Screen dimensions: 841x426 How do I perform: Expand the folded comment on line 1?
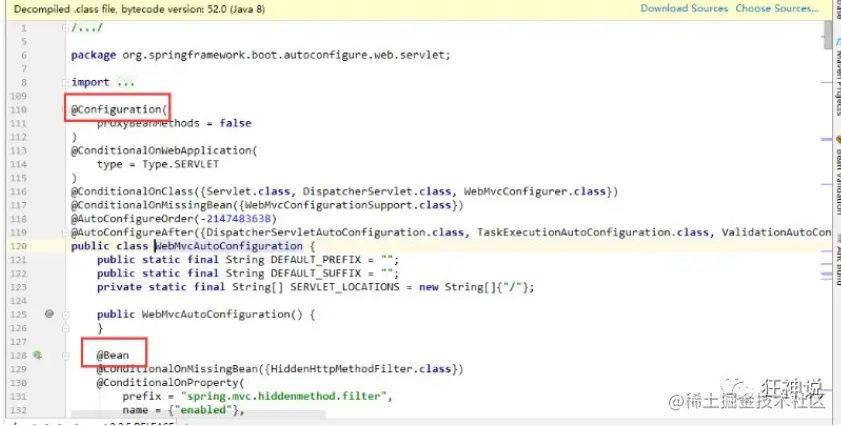[x=65, y=27]
